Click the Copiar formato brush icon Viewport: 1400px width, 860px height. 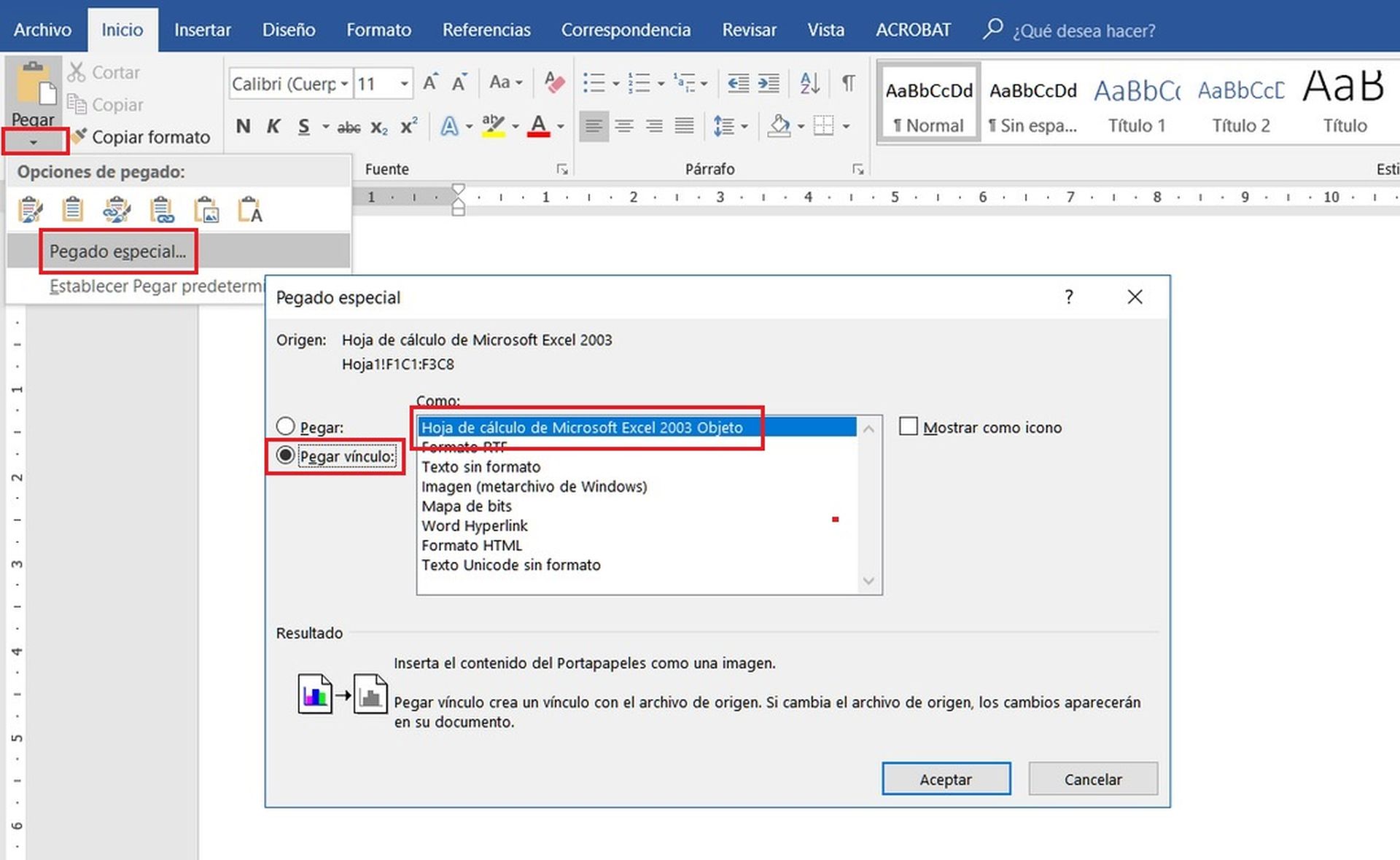click(78, 137)
